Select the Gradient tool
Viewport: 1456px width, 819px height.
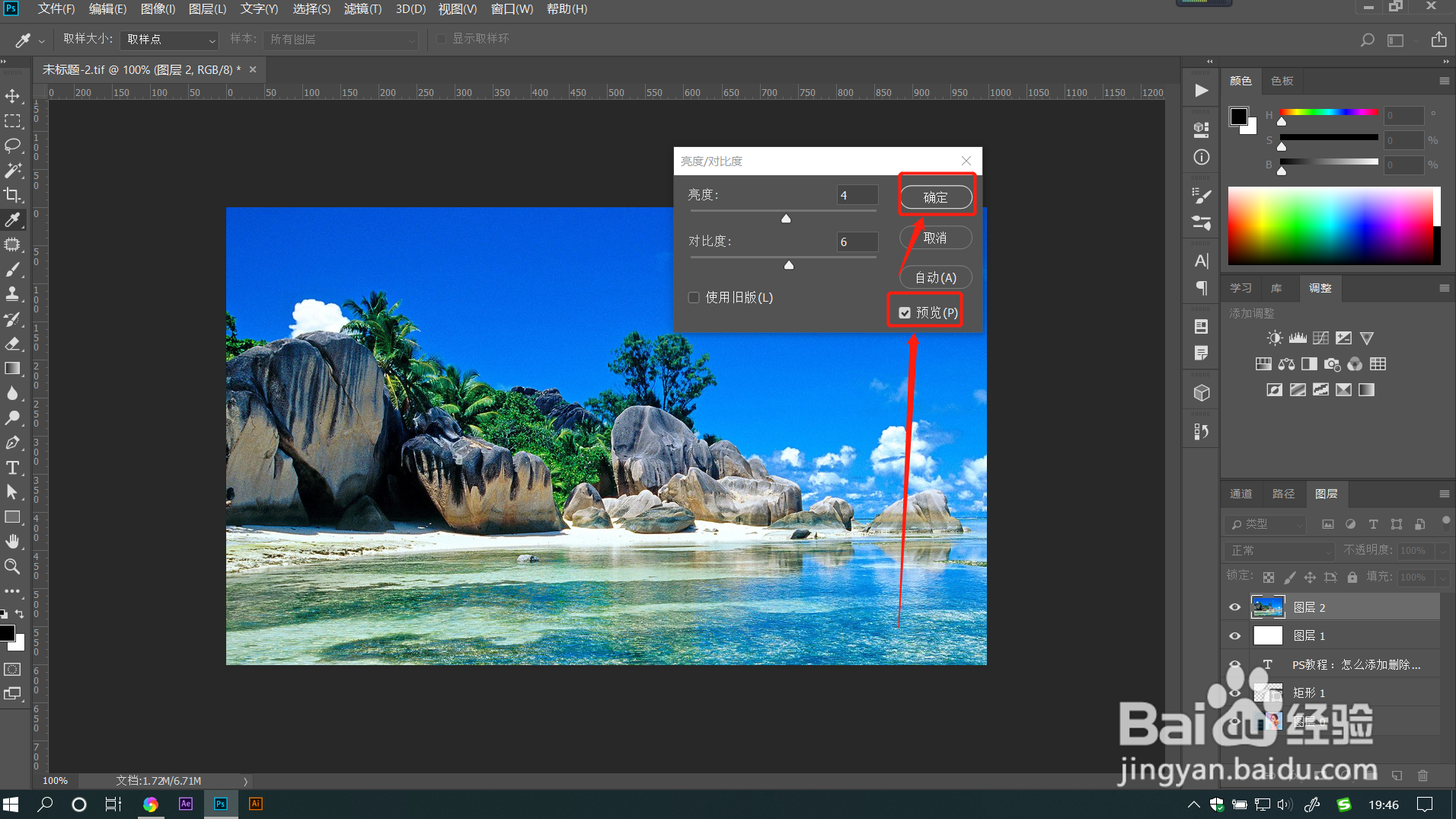[13, 368]
